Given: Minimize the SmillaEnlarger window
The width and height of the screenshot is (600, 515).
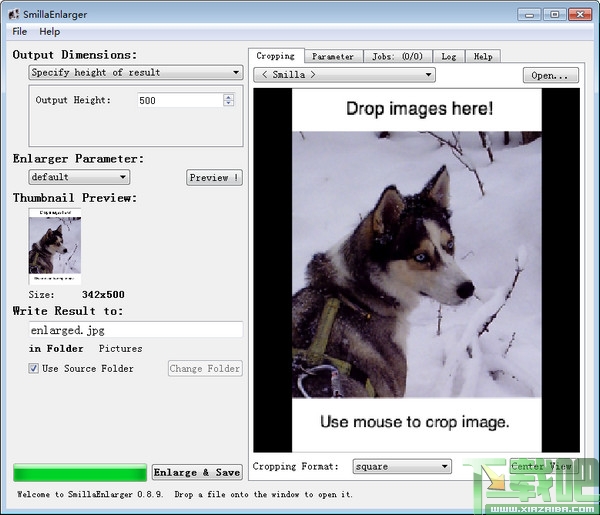Looking at the screenshot, I should 529,15.
